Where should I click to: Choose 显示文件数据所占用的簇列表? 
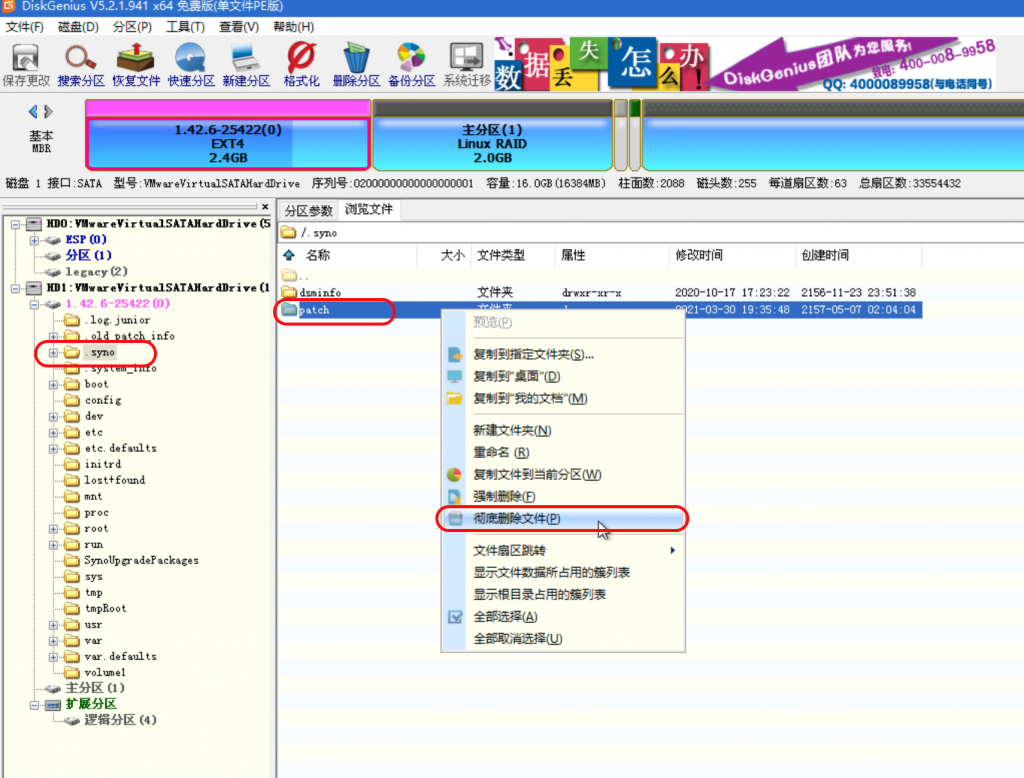point(562,572)
